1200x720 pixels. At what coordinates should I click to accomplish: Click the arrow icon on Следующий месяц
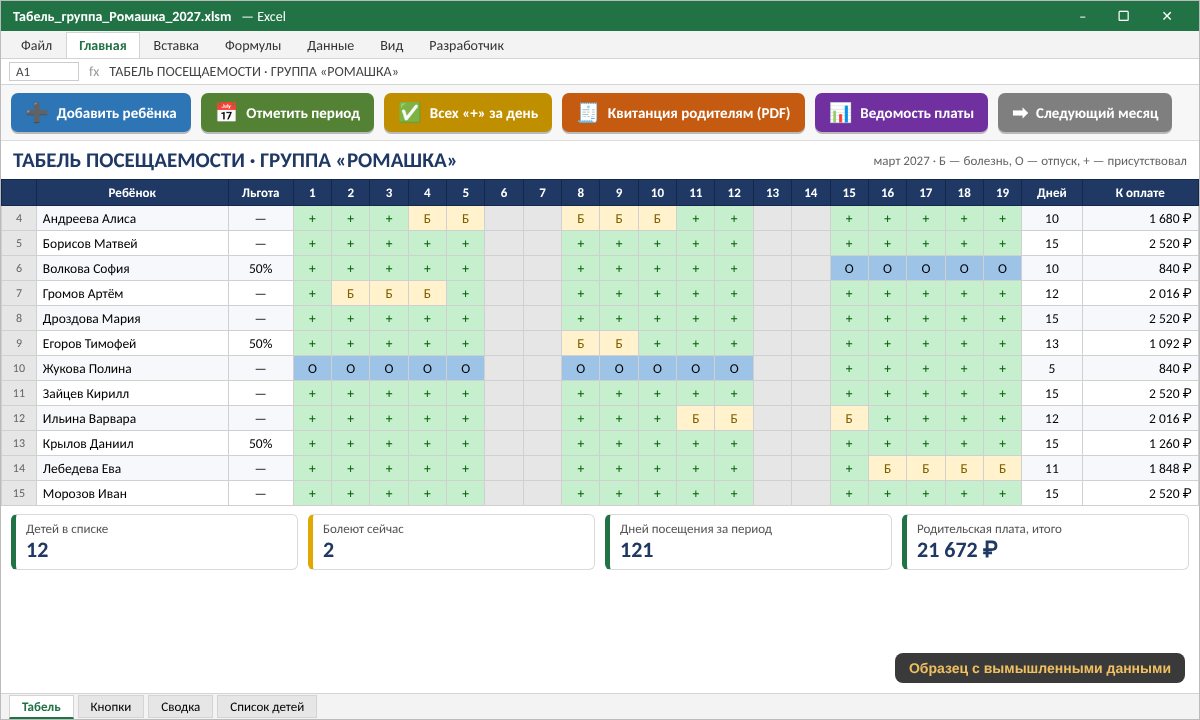[1020, 113]
